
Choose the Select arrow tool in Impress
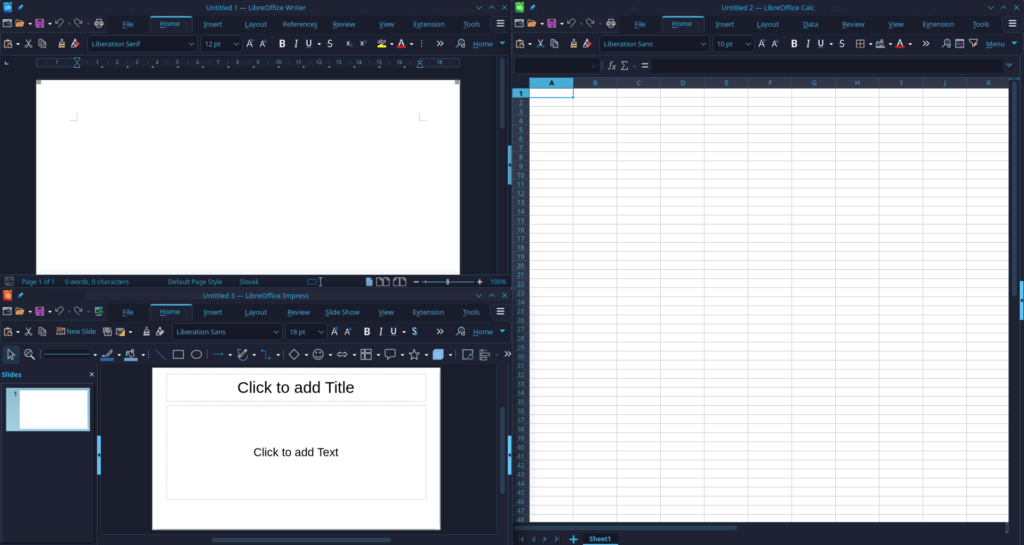tap(10, 354)
